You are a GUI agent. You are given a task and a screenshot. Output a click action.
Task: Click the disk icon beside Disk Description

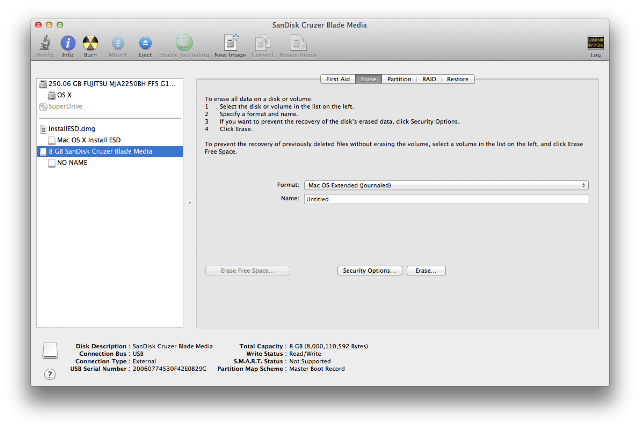pos(50,351)
